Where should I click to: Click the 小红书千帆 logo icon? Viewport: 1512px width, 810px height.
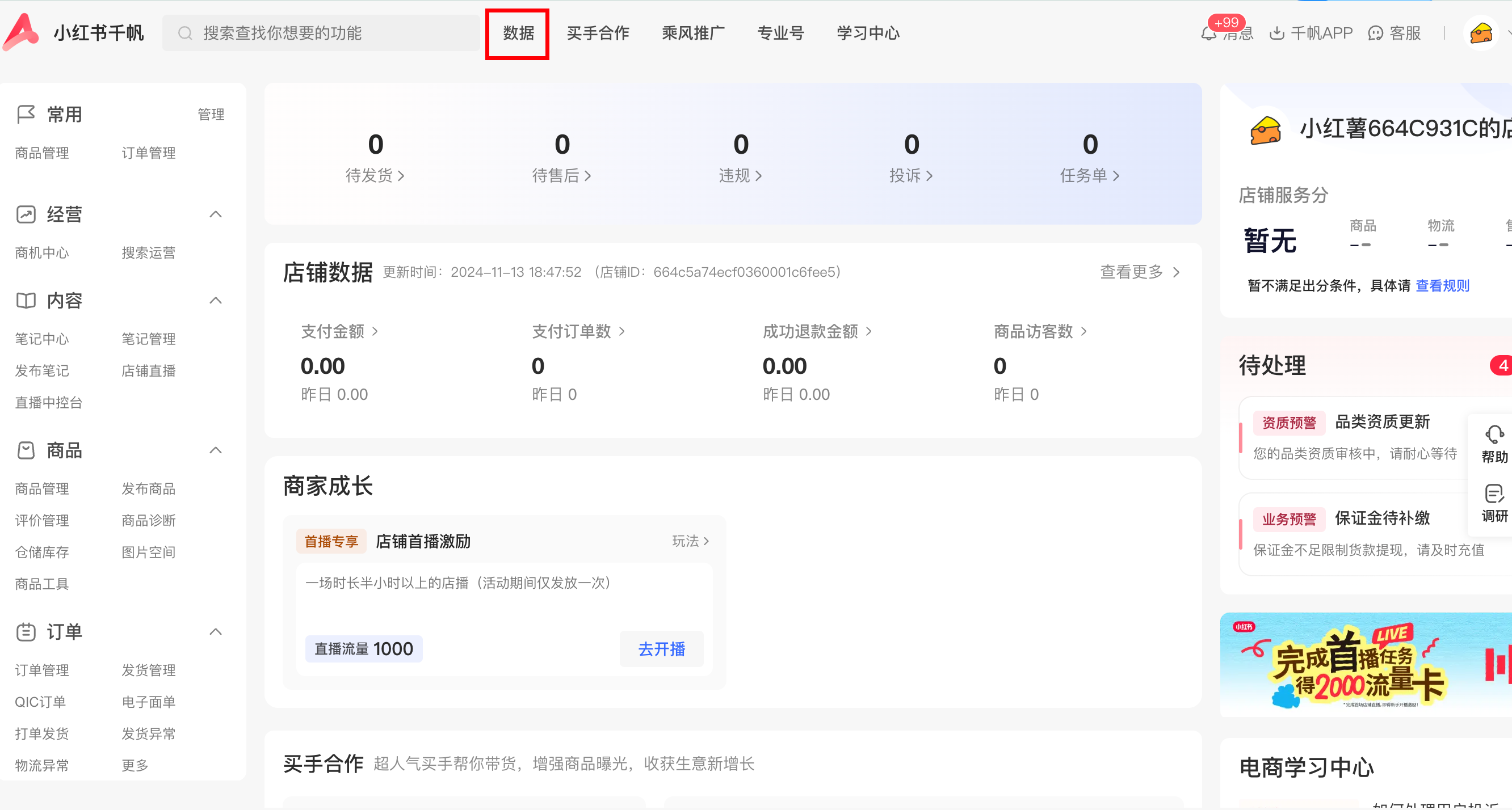point(21,32)
